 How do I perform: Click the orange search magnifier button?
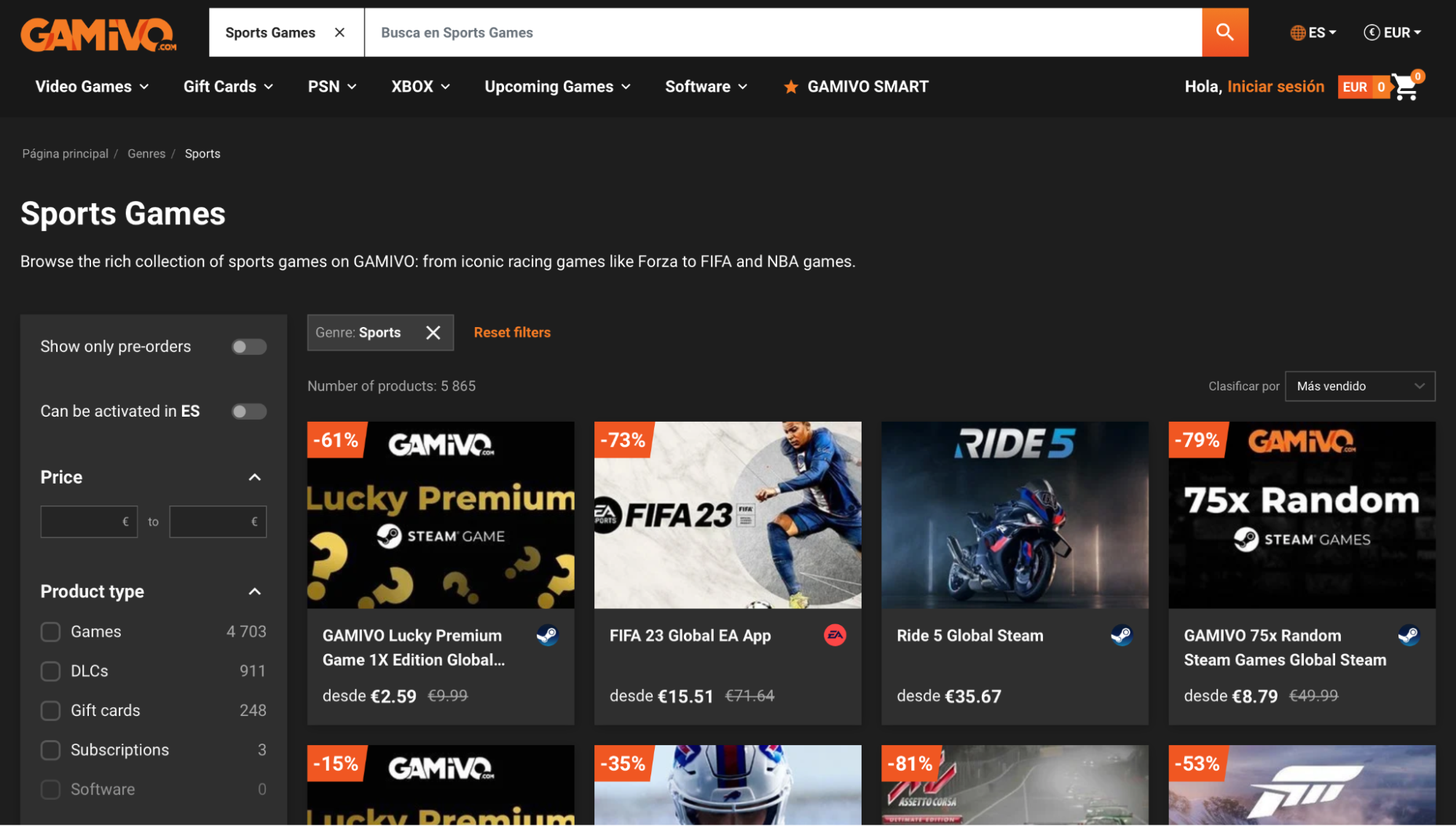tap(1224, 32)
